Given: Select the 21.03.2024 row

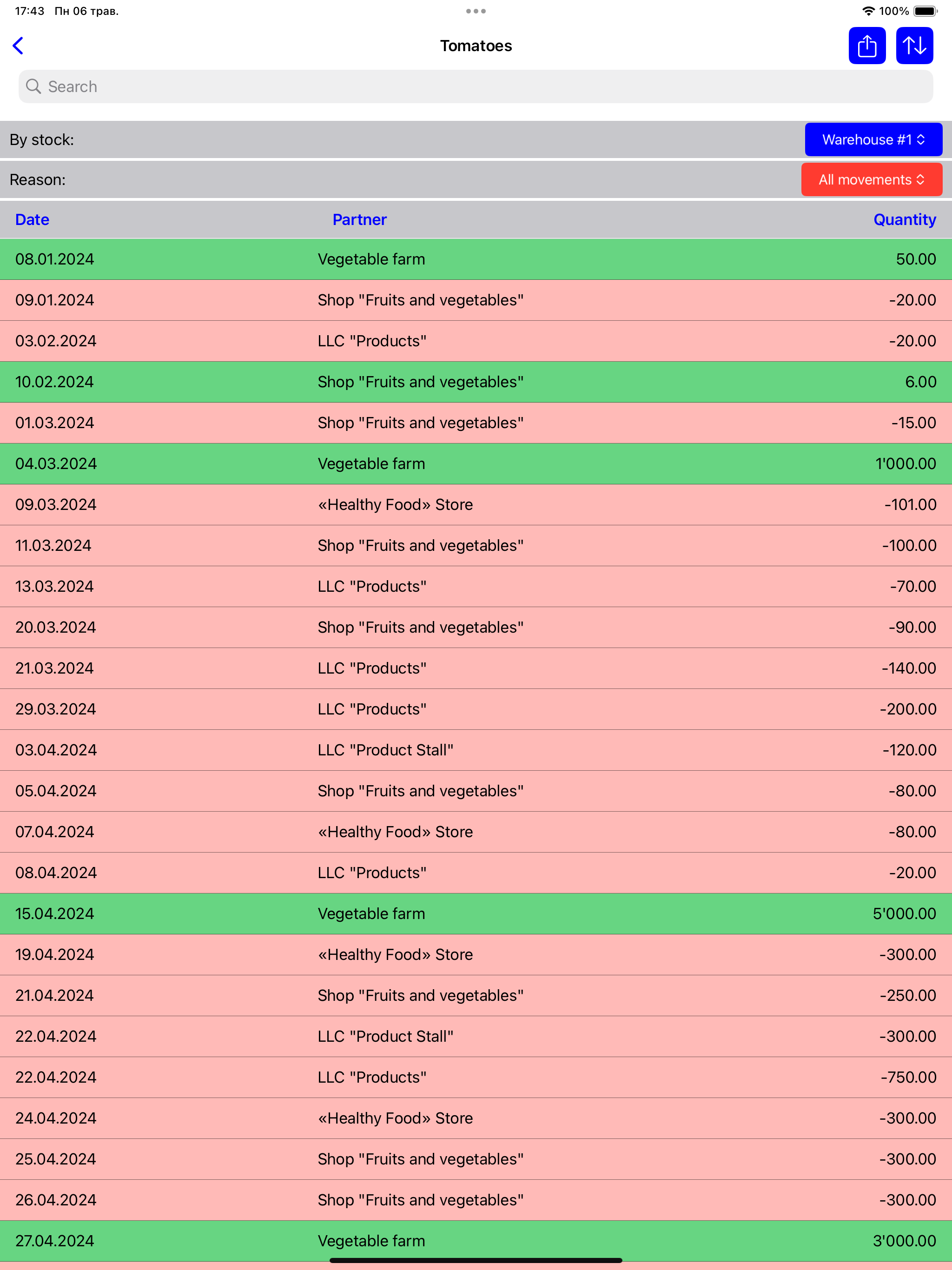Looking at the screenshot, I should (x=476, y=668).
